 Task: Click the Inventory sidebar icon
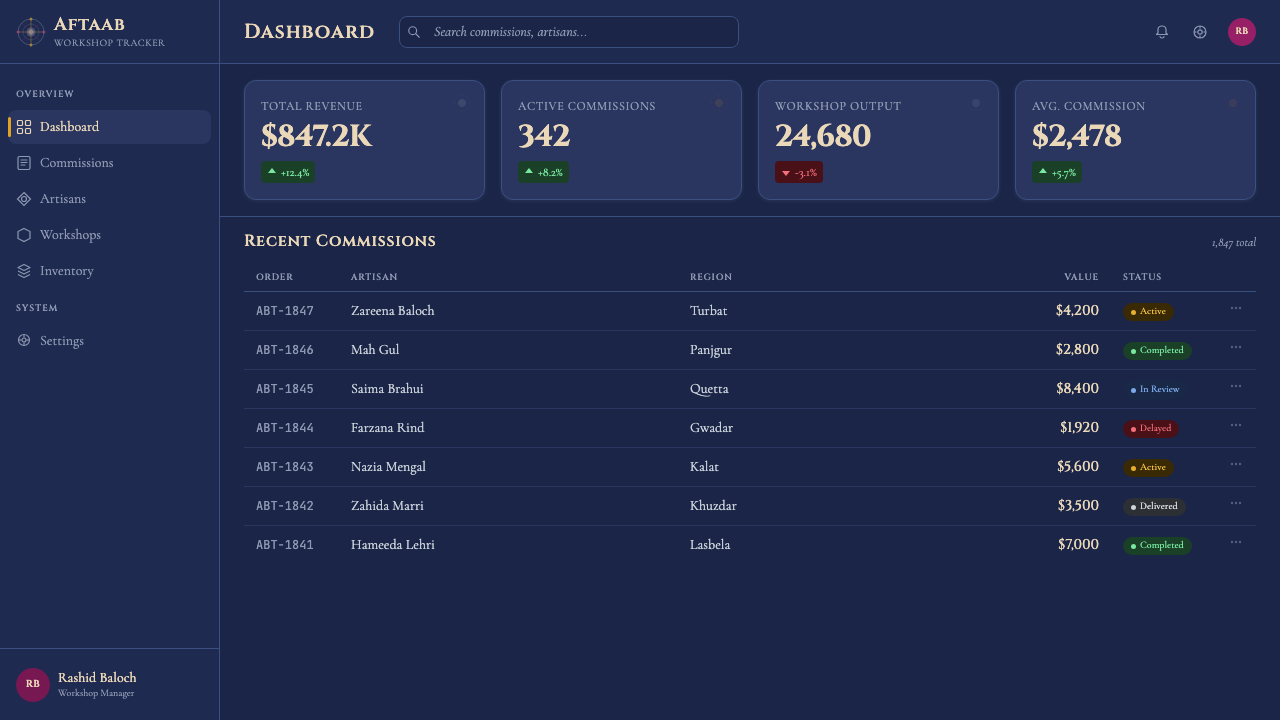(24, 271)
